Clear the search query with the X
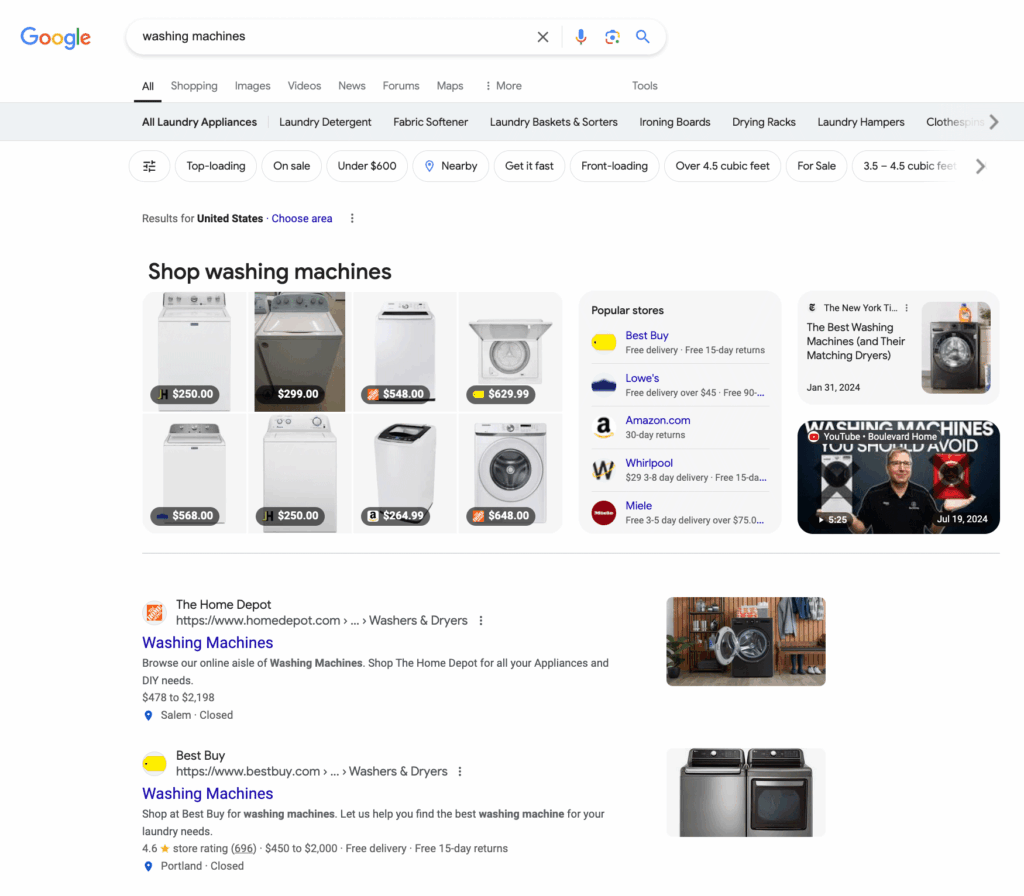The height and width of the screenshot is (896, 1024). [542, 36]
